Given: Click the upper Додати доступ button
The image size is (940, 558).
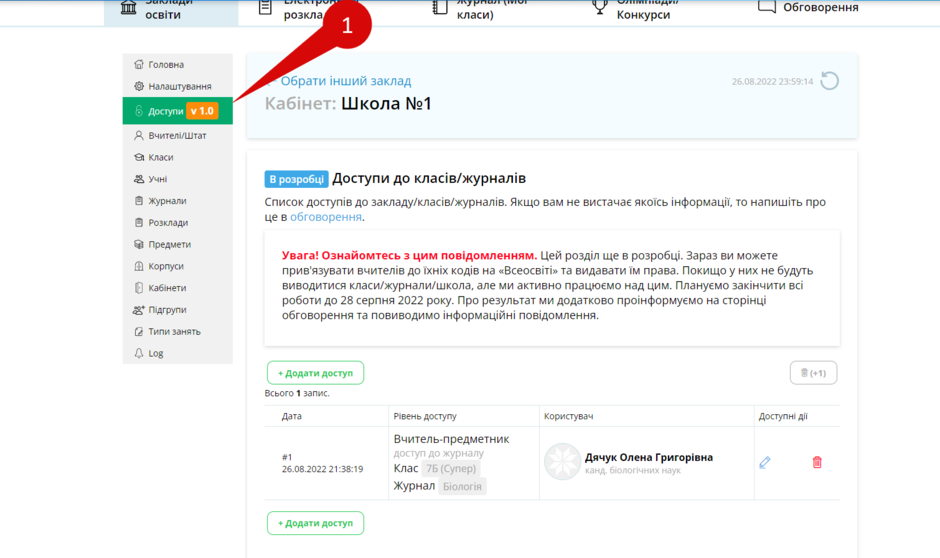Looking at the screenshot, I should (315, 373).
